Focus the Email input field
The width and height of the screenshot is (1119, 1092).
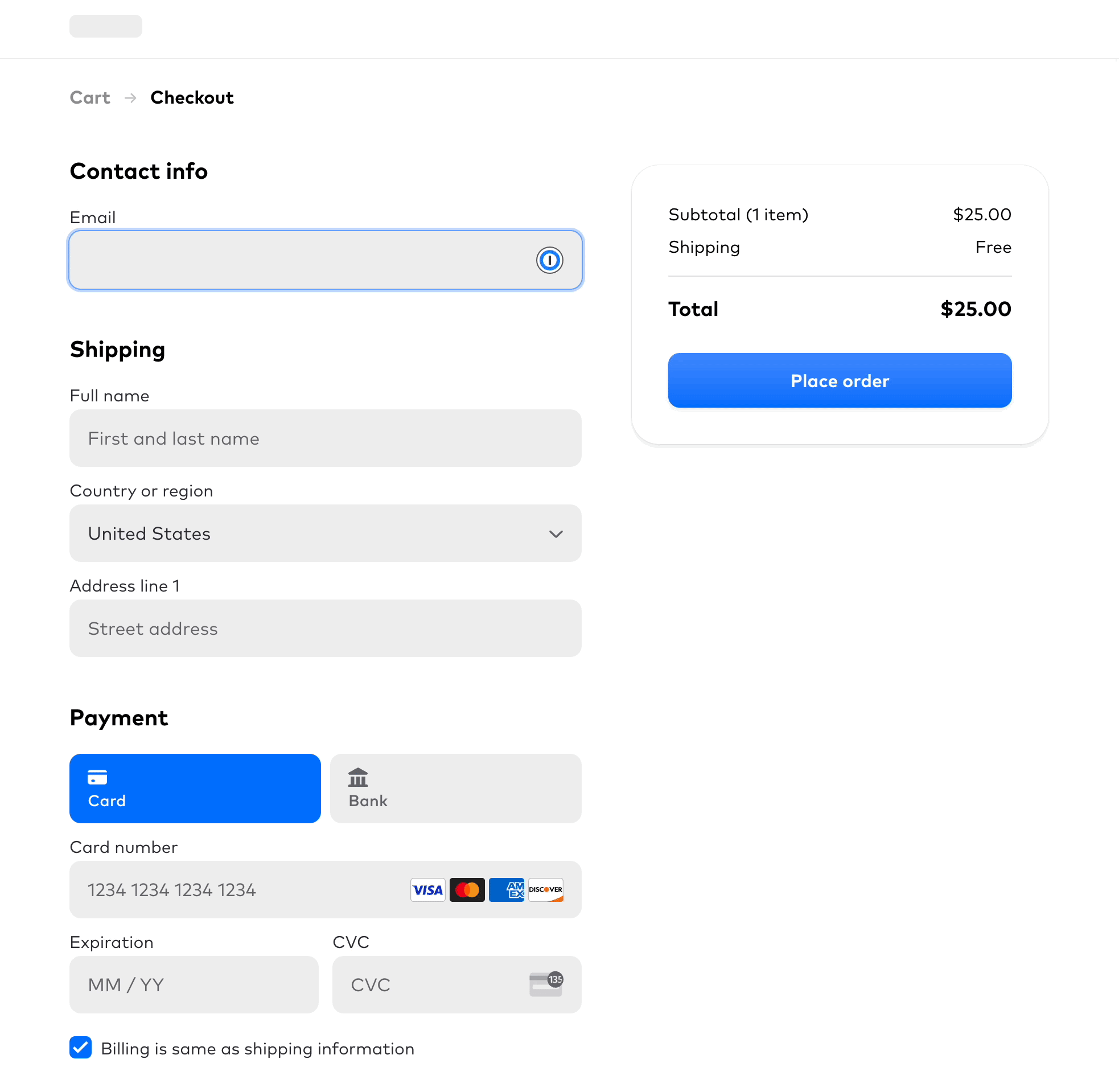pos(326,260)
